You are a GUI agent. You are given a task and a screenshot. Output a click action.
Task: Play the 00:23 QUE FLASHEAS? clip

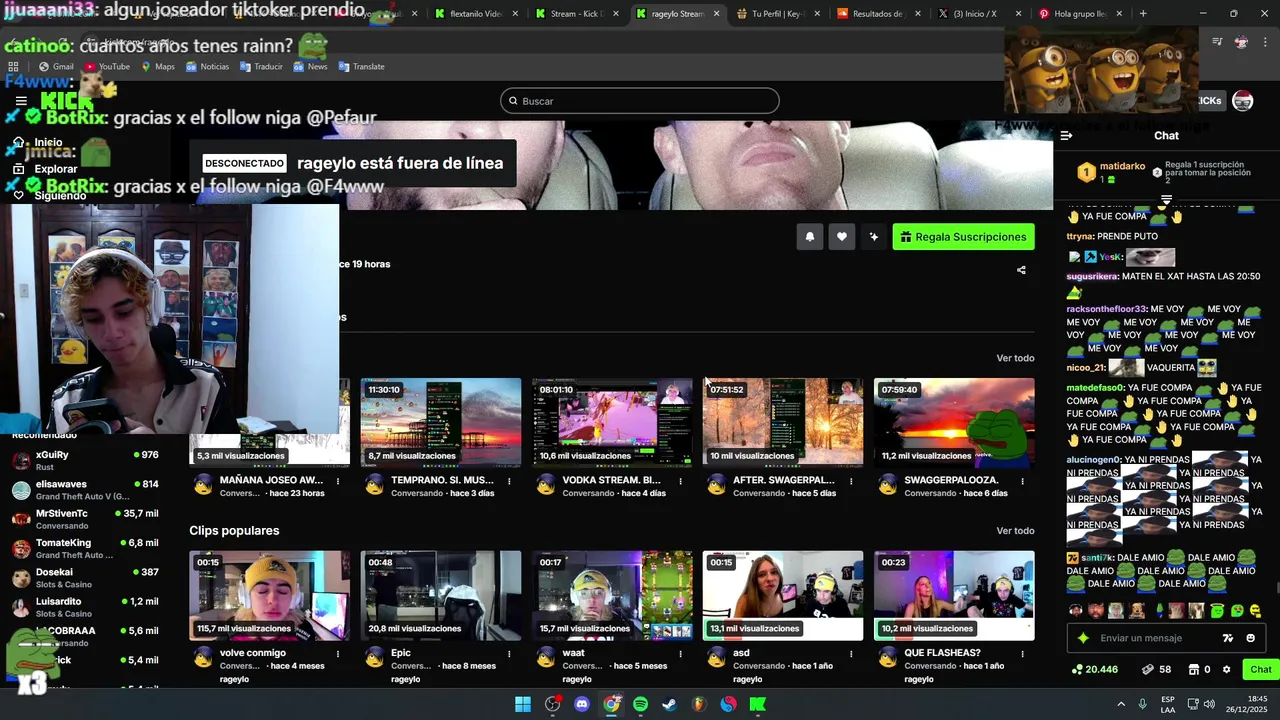[954, 595]
